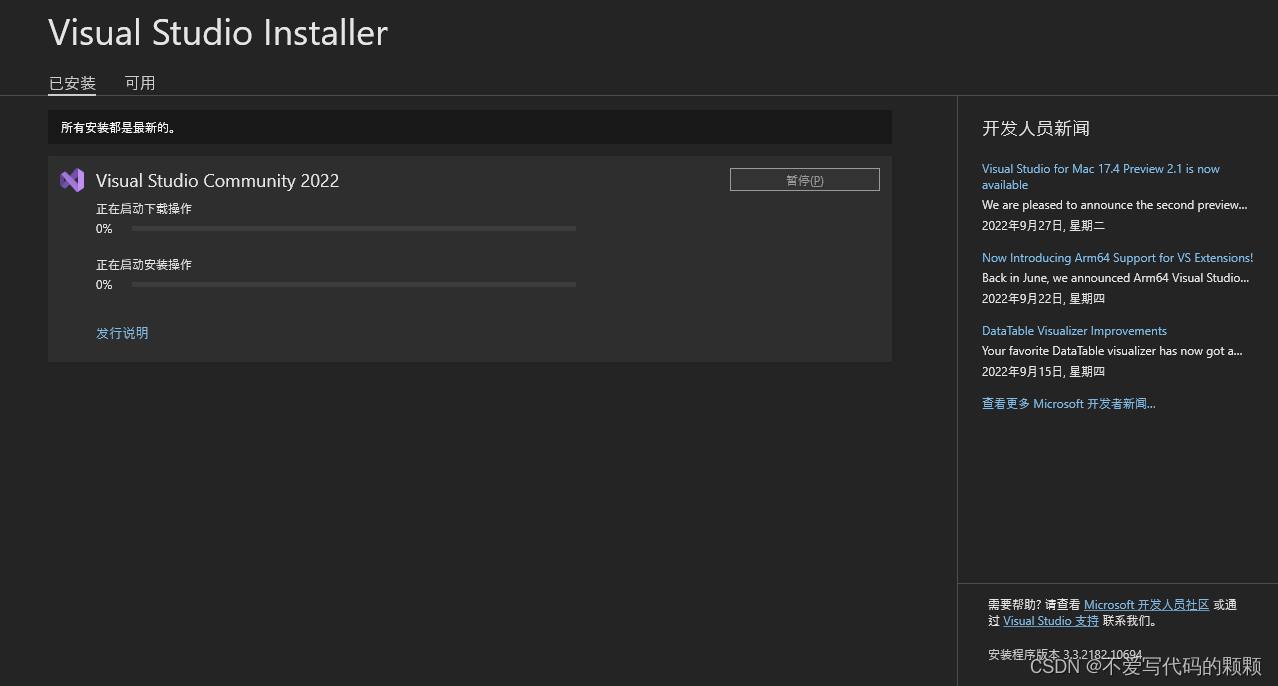Screen dimensions: 1278x686
Task: Click the Visual Studio Installer title
Action: pyautogui.click(x=218, y=33)
